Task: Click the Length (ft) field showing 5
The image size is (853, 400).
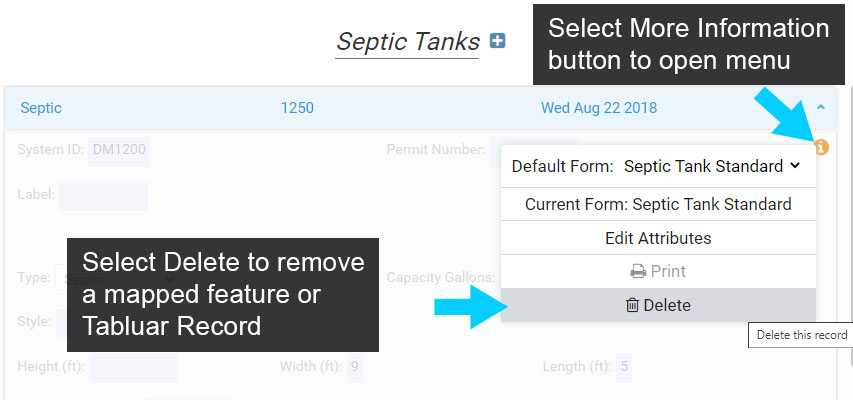Action: pos(624,366)
